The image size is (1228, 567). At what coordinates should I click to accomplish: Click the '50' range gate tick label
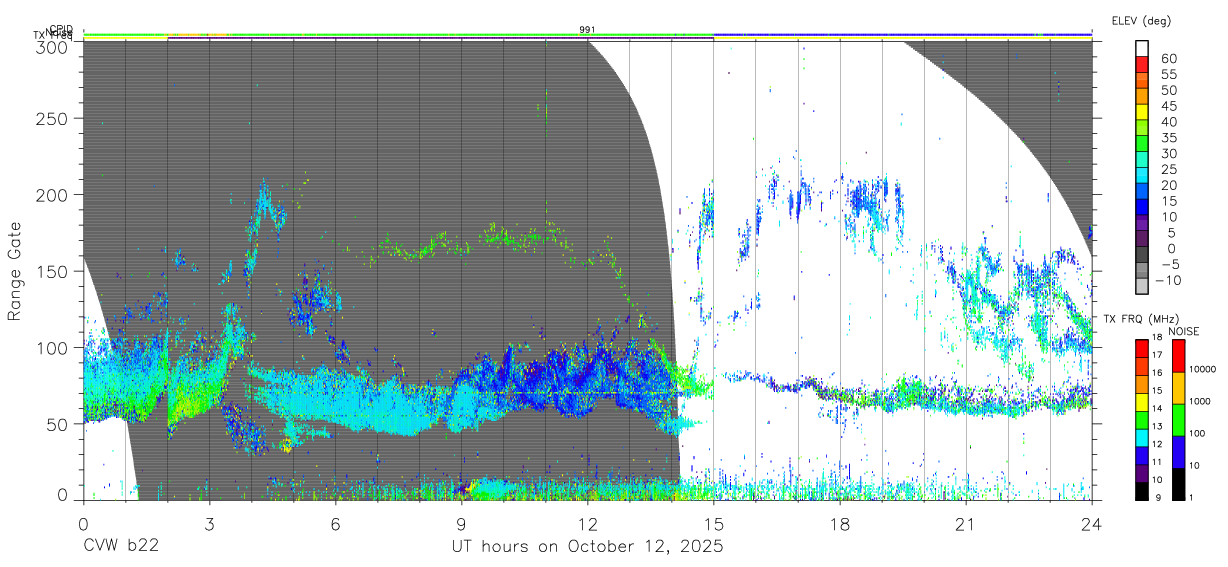[57, 423]
